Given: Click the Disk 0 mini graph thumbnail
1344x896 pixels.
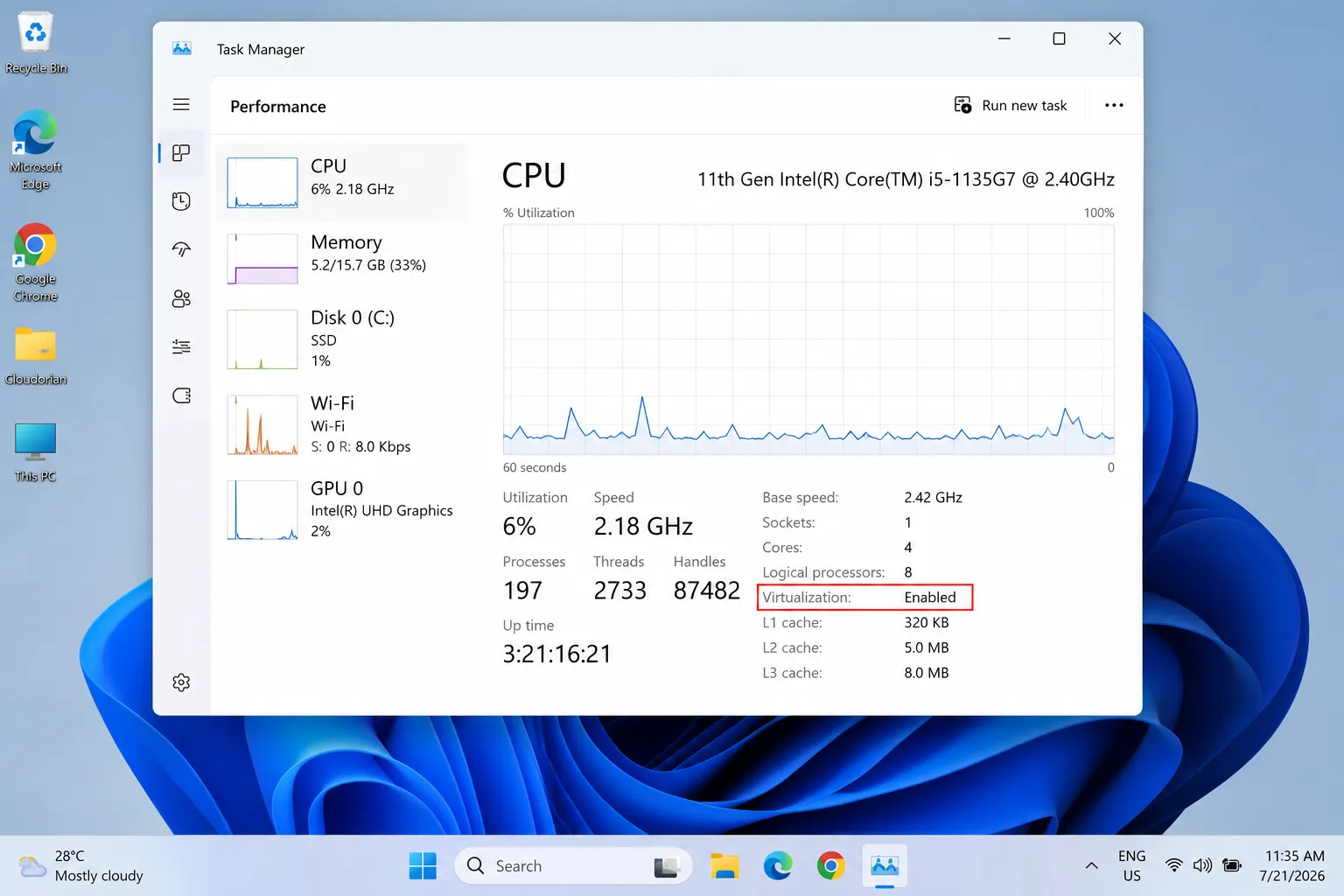Looking at the screenshot, I should (262, 339).
